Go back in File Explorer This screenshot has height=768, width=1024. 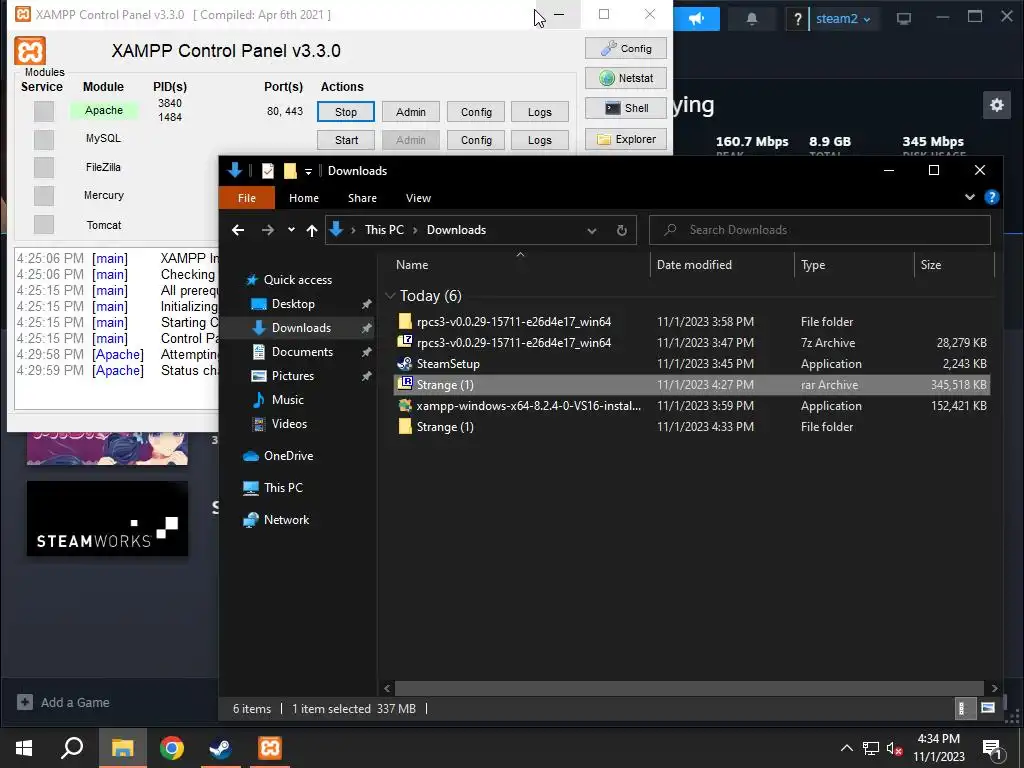click(238, 230)
